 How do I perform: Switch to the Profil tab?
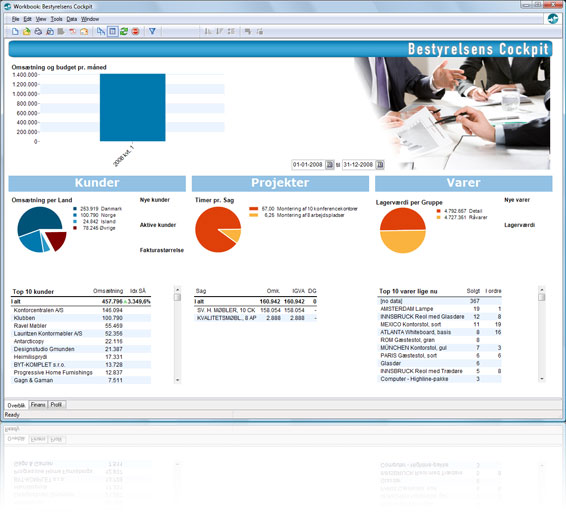point(56,405)
